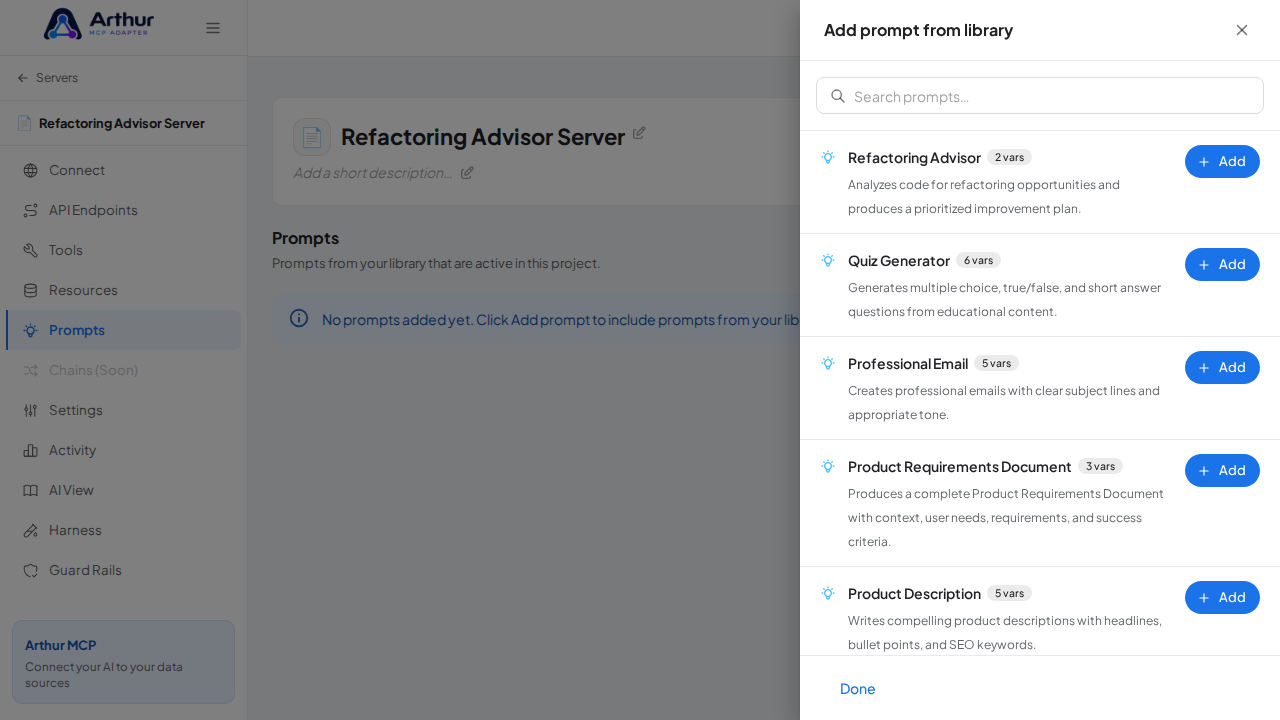This screenshot has width=1280, height=720.
Task: Click edit pencil beside short description
Action: click(x=467, y=172)
